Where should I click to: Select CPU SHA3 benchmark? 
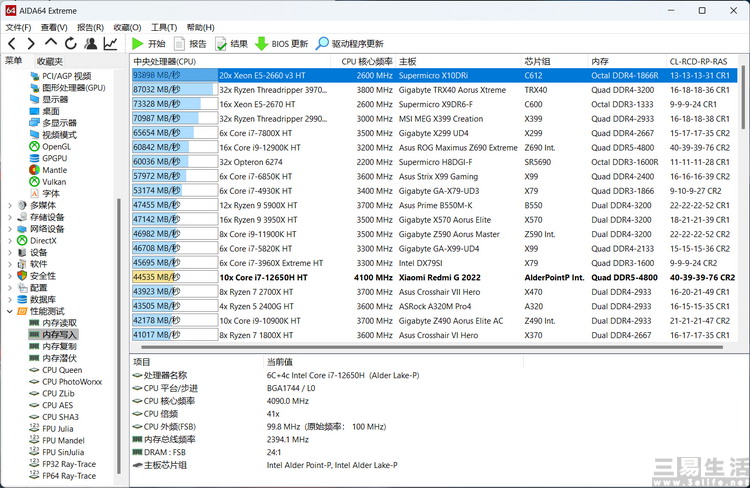pyautogui.click(x=54, y=417)
